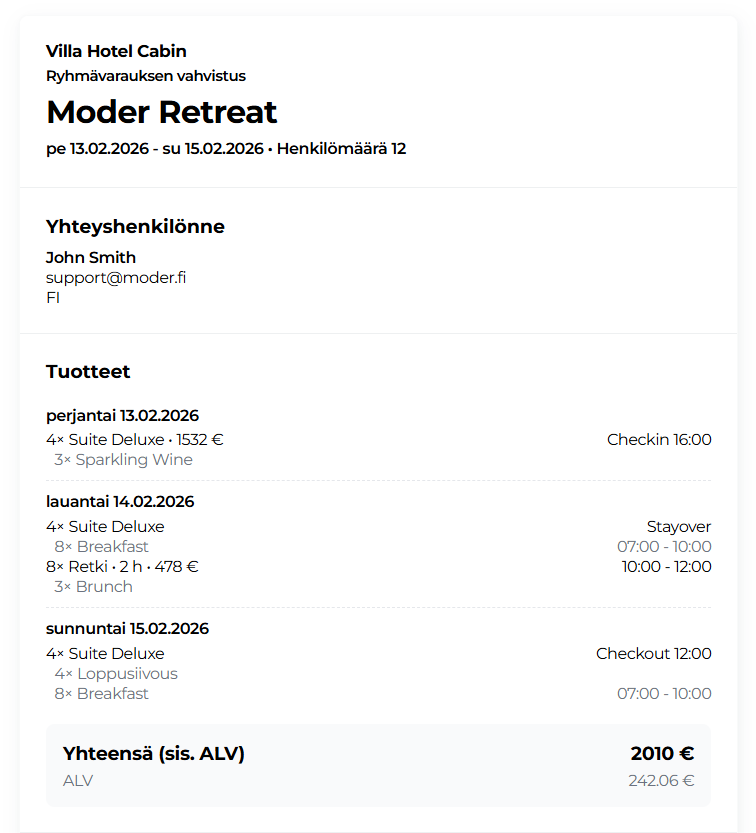Click the Tuotteet section heading
The width and height of the screenshot is (756, 833).
pos(88,372)
